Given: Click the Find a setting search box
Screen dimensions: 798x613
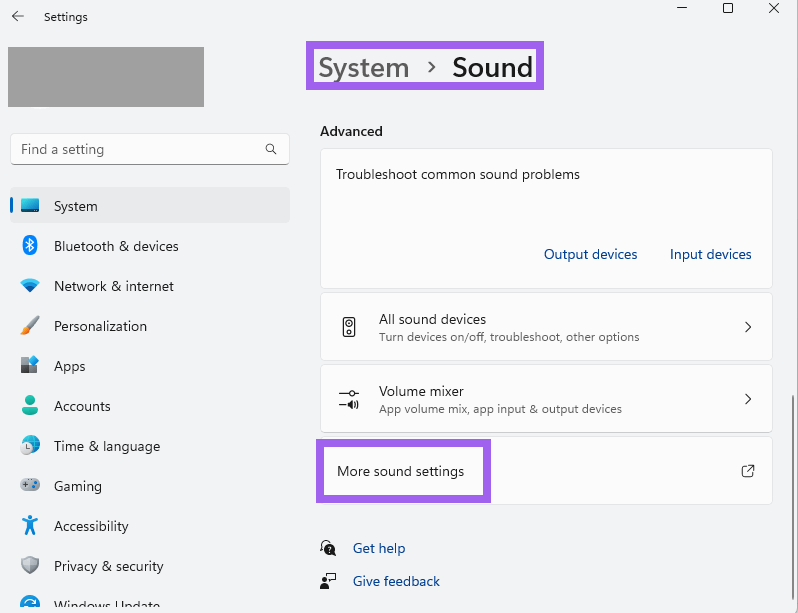Looking at the screenshot, I should (140, 149).
